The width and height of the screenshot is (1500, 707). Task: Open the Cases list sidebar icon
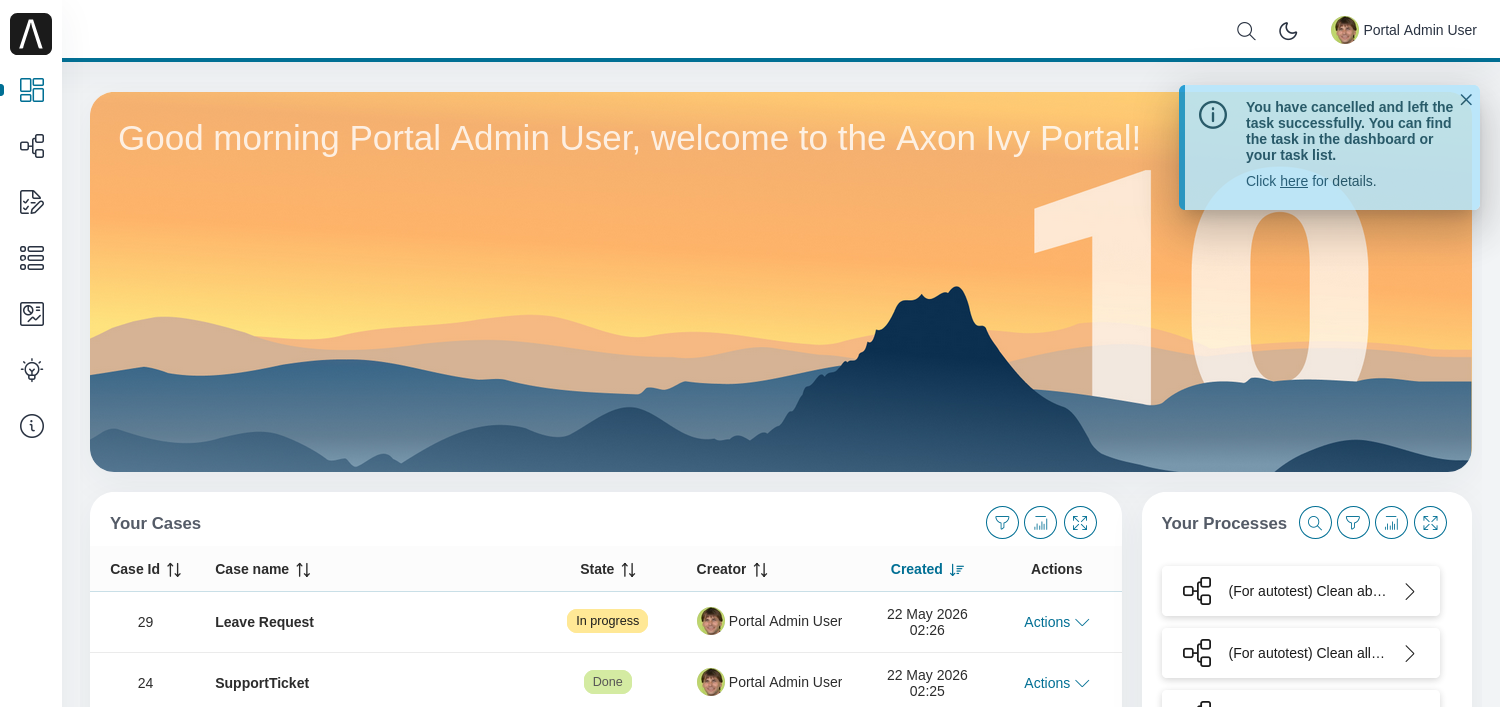[32, 258]
